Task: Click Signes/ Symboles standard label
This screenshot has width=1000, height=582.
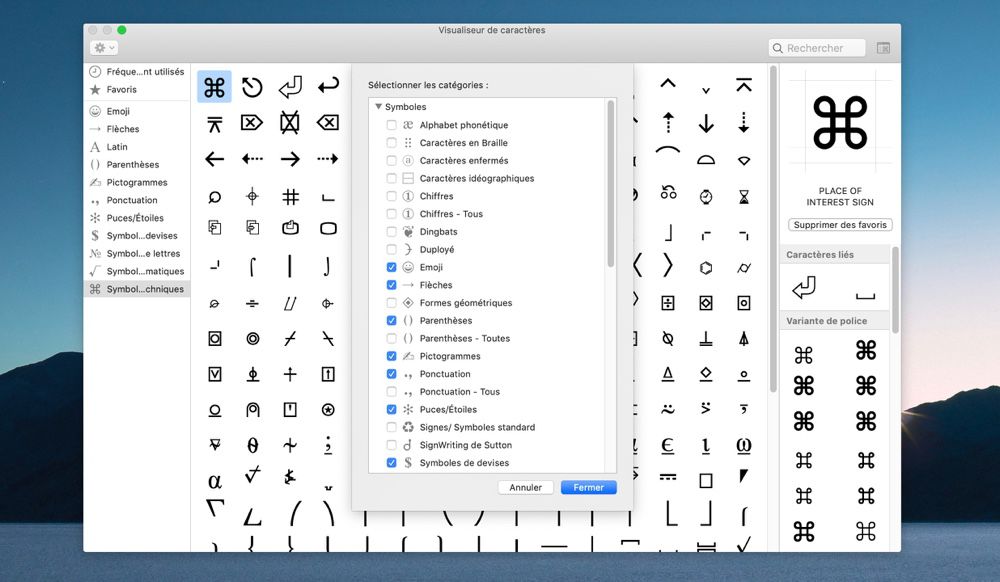Action: 477,427
